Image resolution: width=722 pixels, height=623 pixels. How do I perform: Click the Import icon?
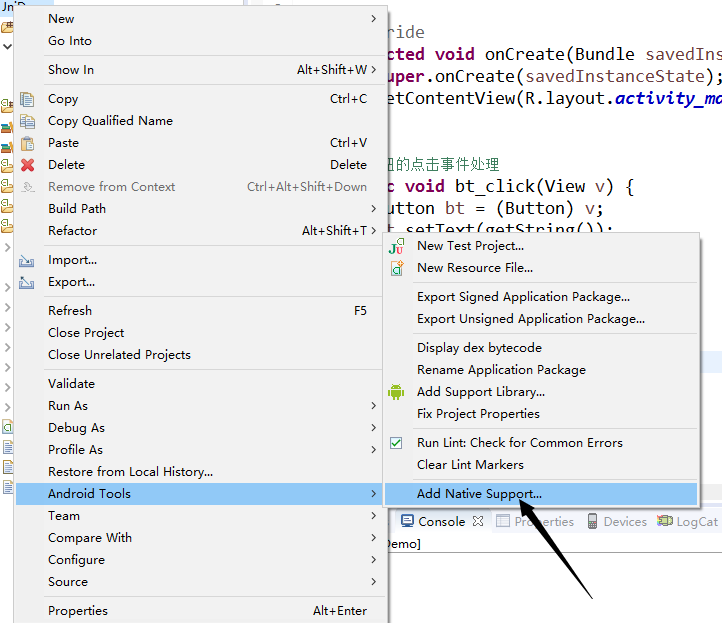point(28,260)
